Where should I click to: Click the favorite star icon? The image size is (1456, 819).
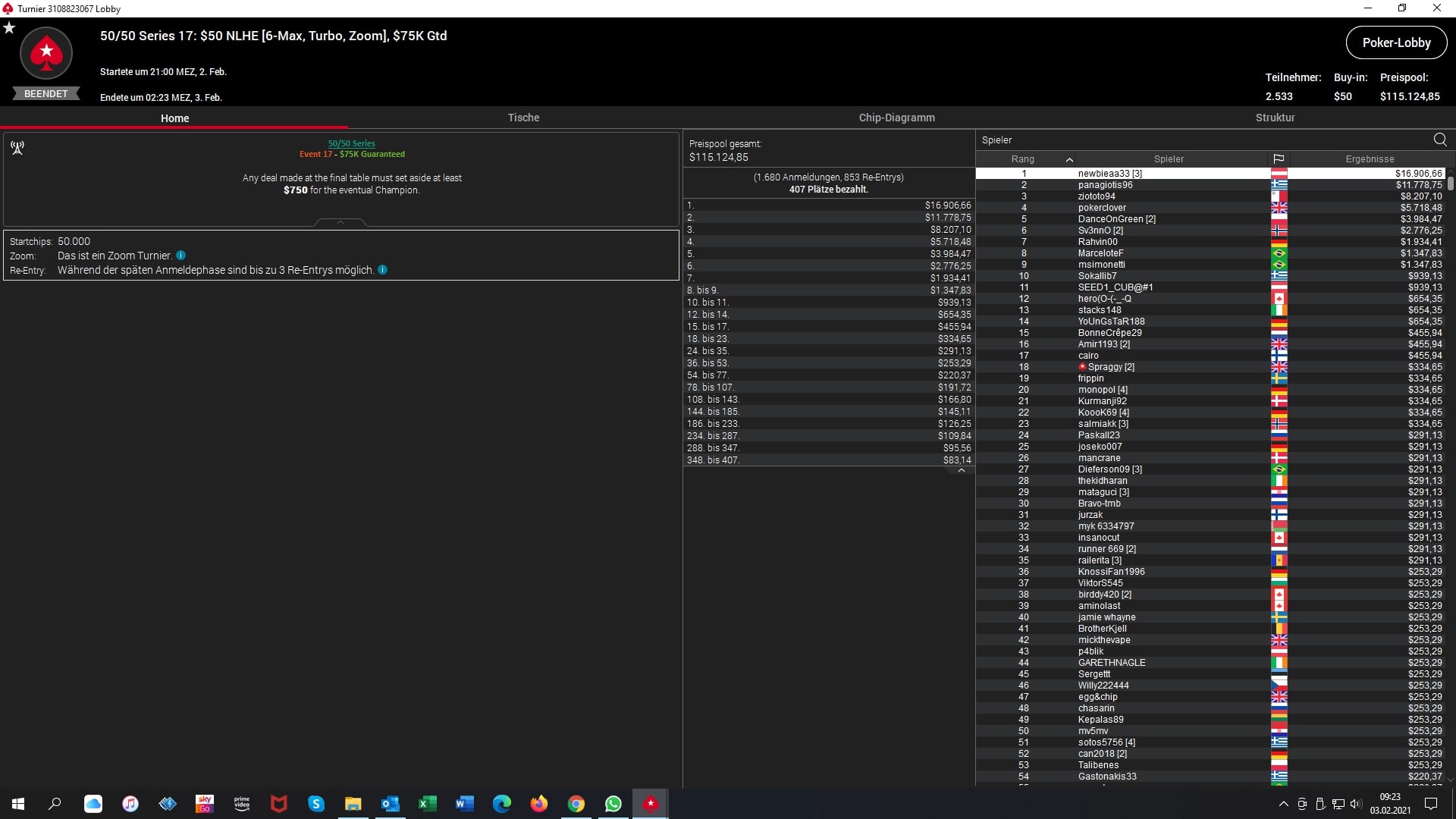tap(9, 28)
